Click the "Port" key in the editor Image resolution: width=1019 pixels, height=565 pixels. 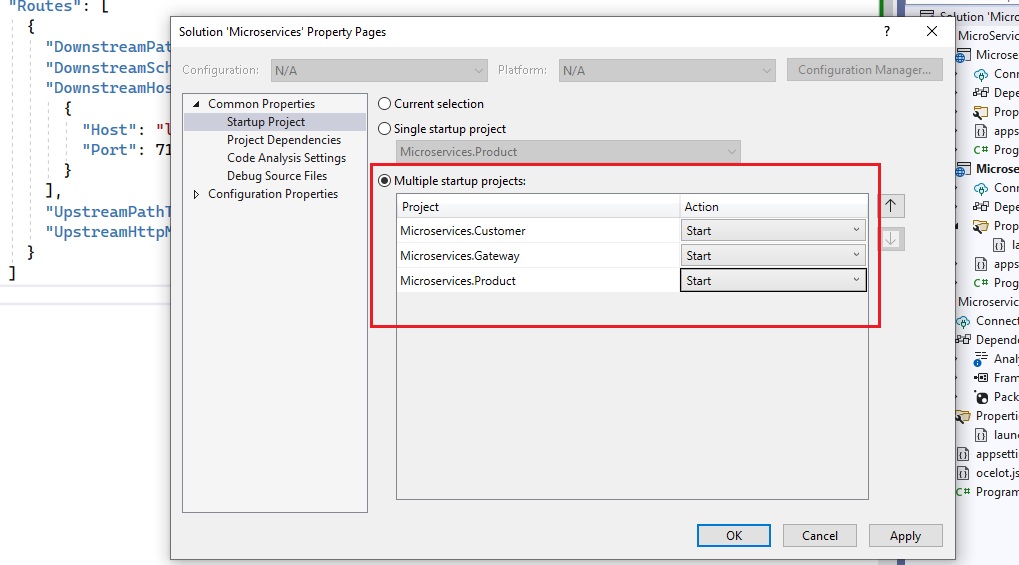(109, 150)
